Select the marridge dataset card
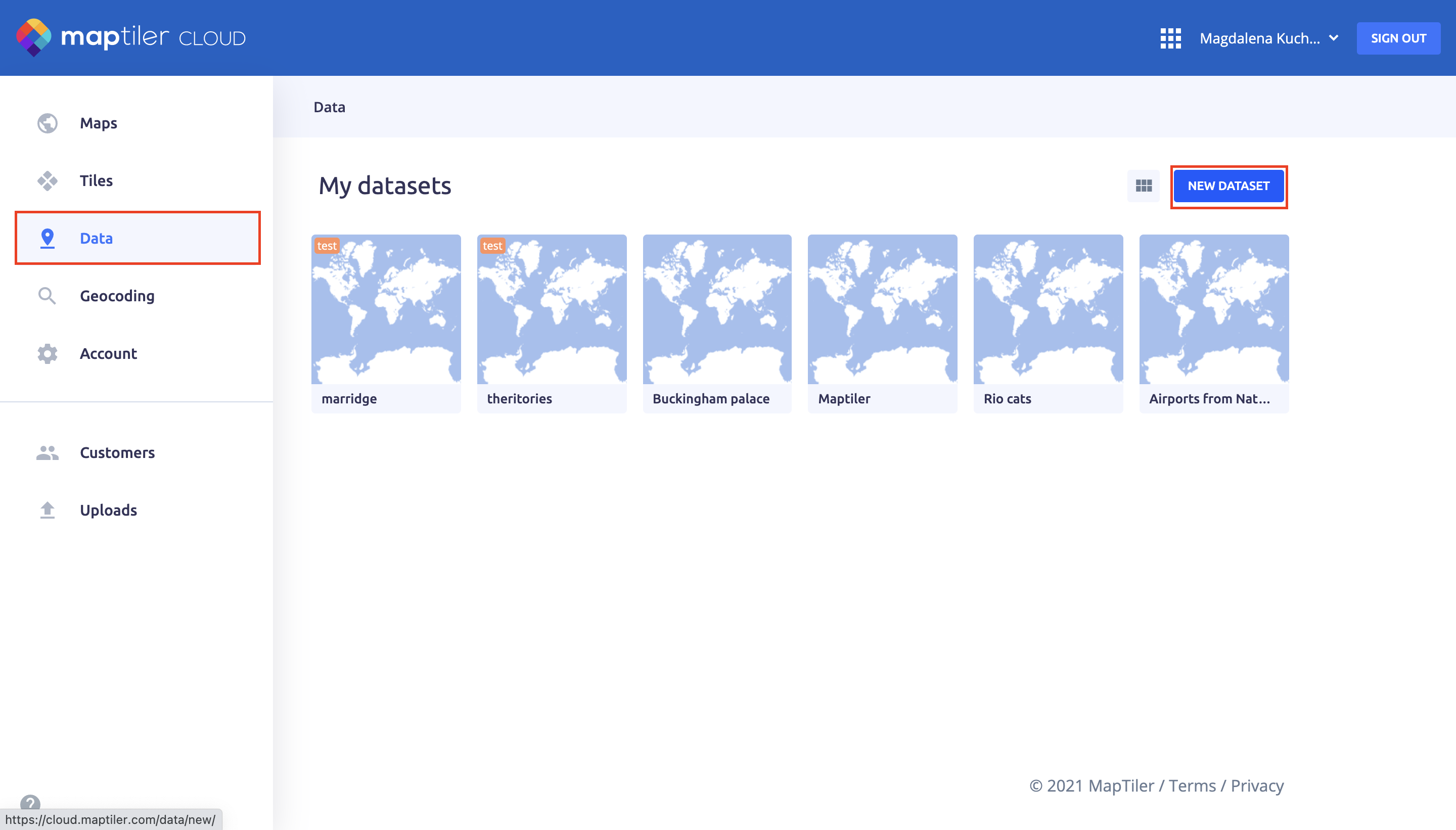 click(x=386, y=323)
